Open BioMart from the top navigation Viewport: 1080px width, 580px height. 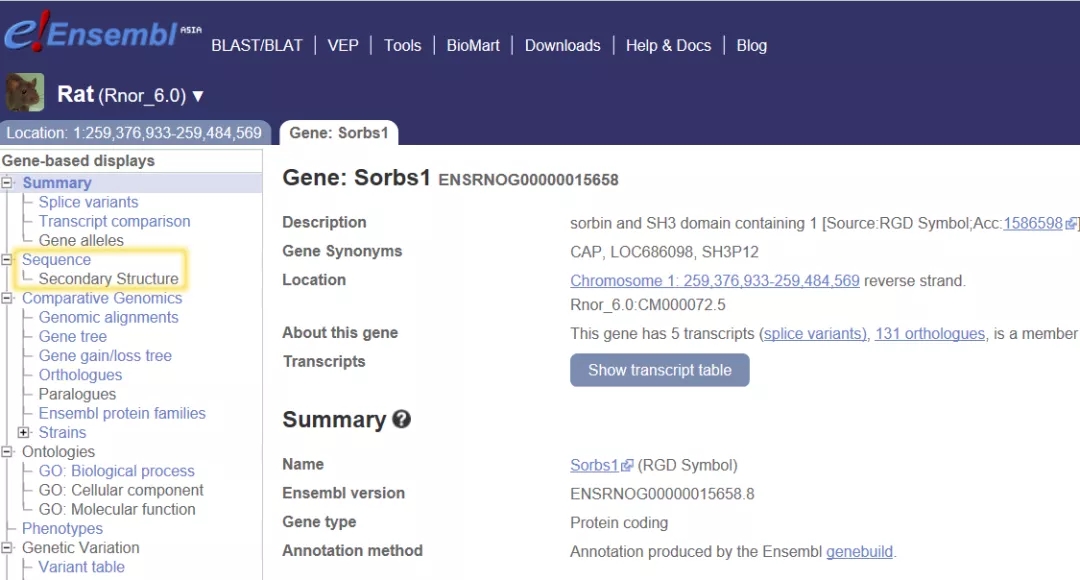pyautogui.click(x=473, y=45)
